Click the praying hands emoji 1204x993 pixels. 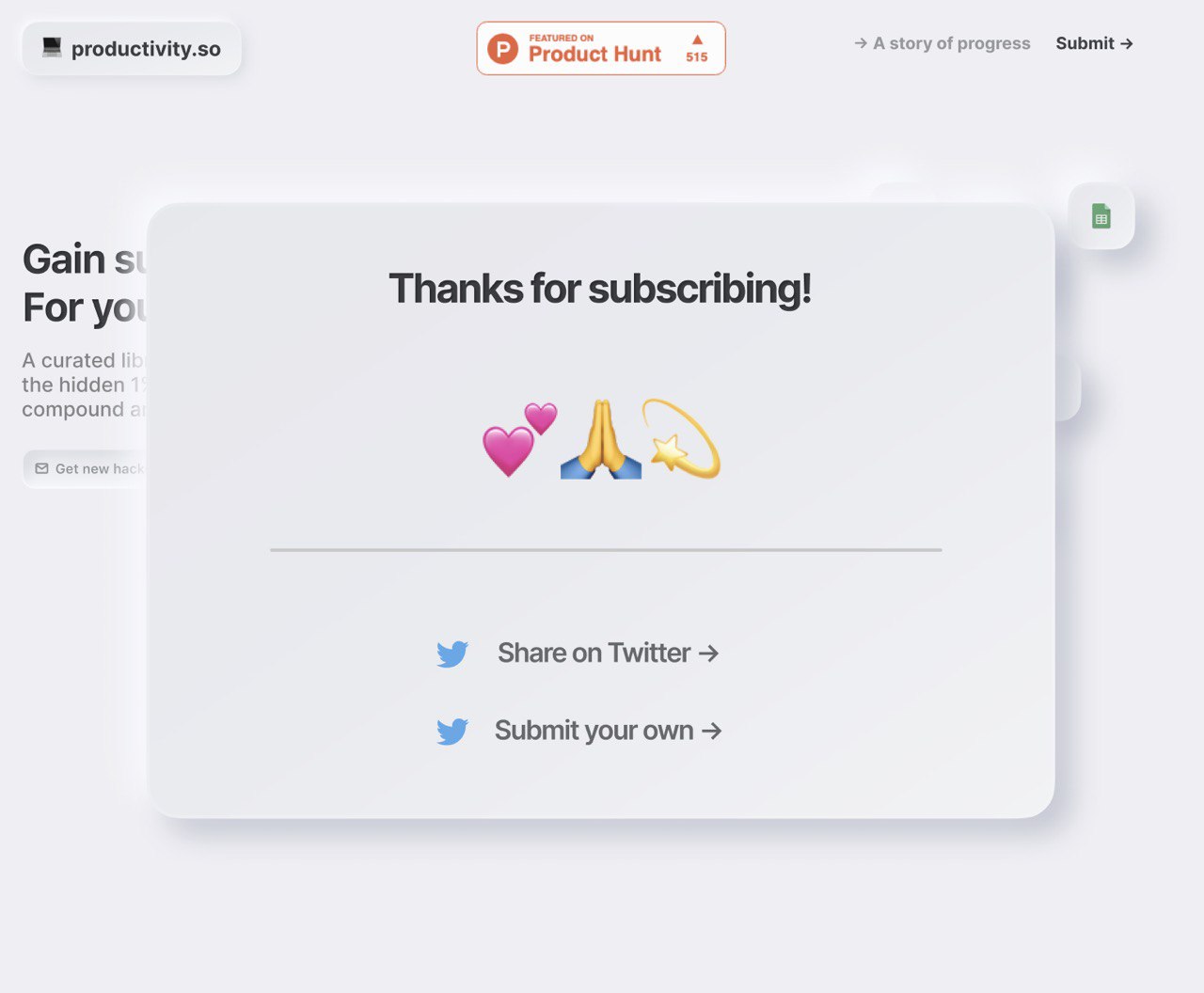[600, 439]
